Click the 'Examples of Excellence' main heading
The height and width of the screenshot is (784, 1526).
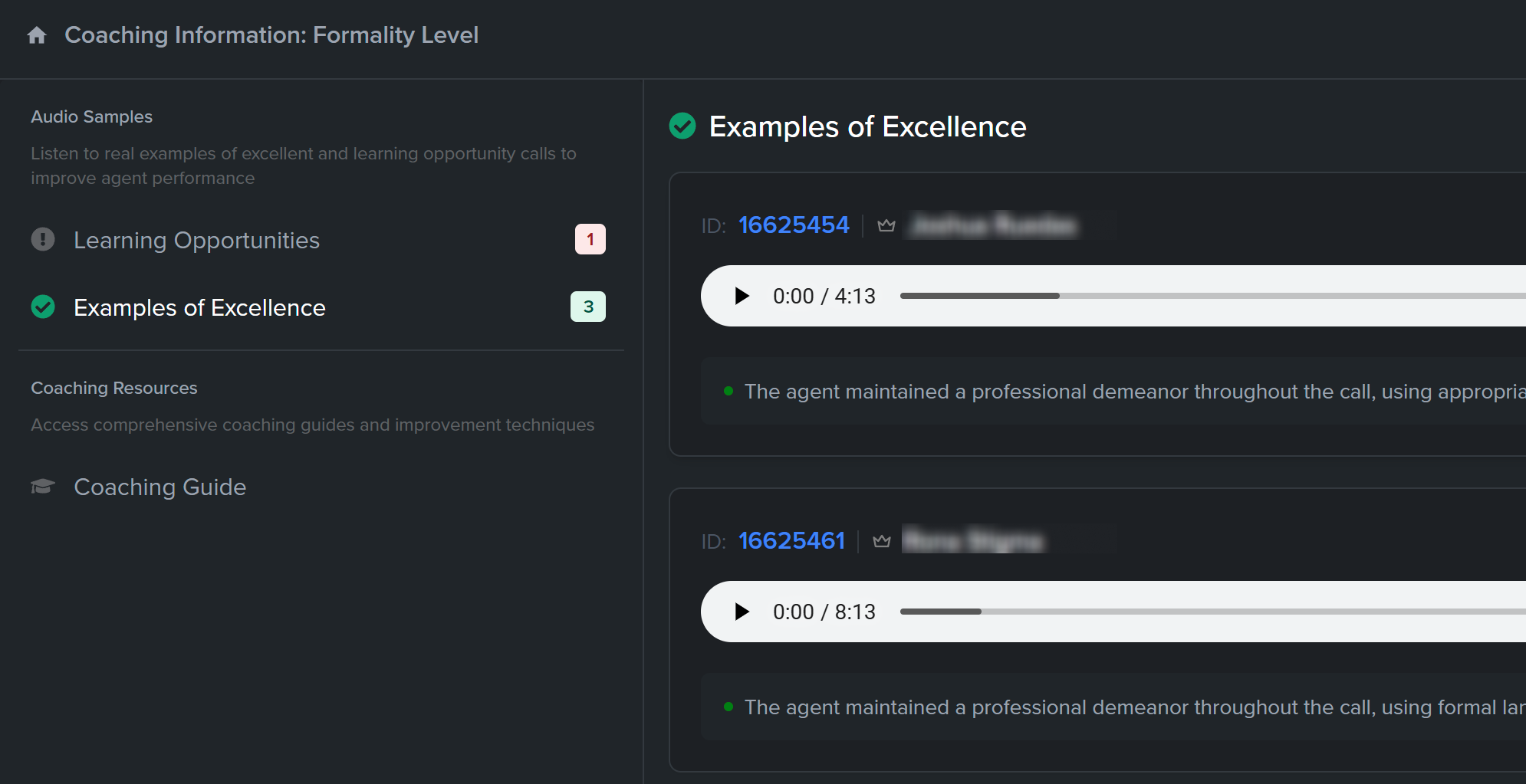point(867,126)
